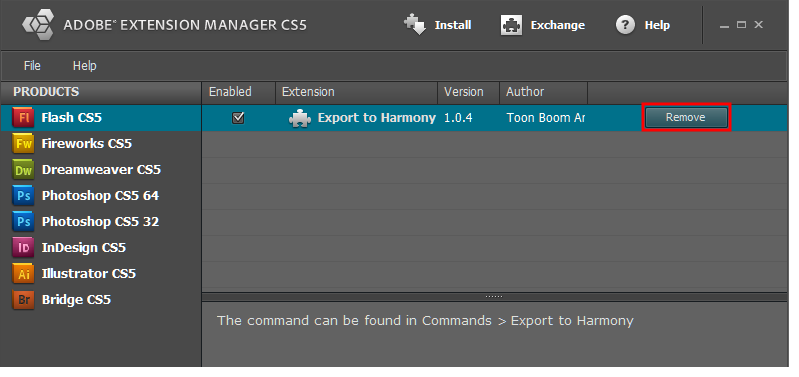This screenshot has width=799, height=377.
Task: Select Photoshop CS5 64 in products list
Action: 101,196
